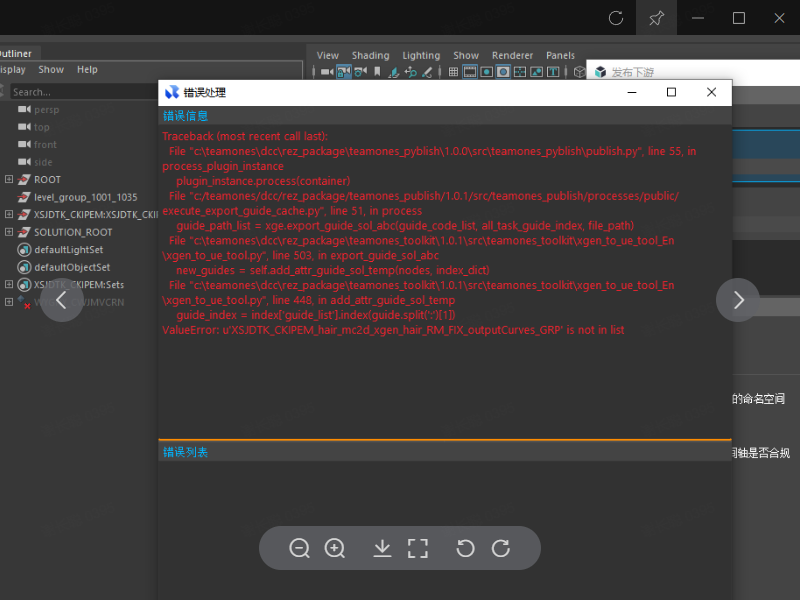The height and width of the screenshot is (600, 800).
Task: Click the zoom out magnifier icon
Action: (x=299, y=548)
